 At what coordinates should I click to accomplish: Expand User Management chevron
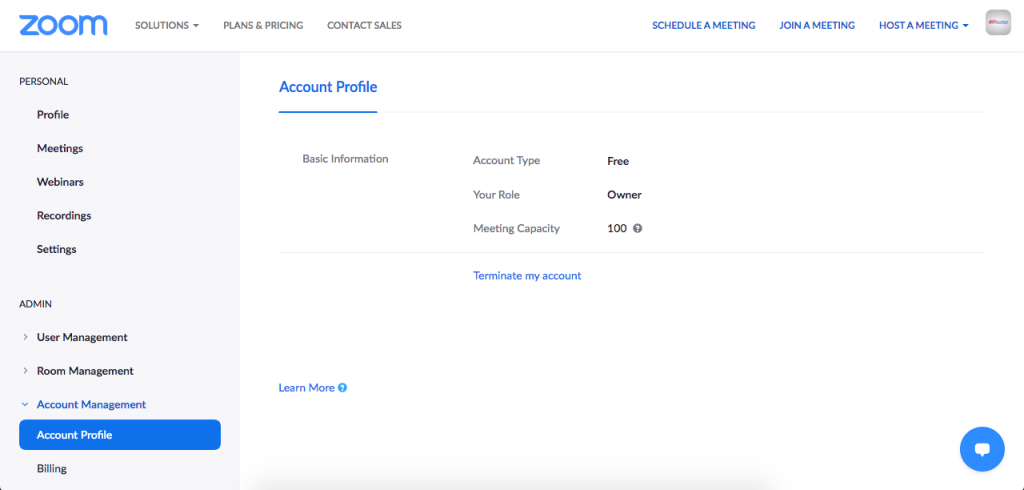pos(25,337)
